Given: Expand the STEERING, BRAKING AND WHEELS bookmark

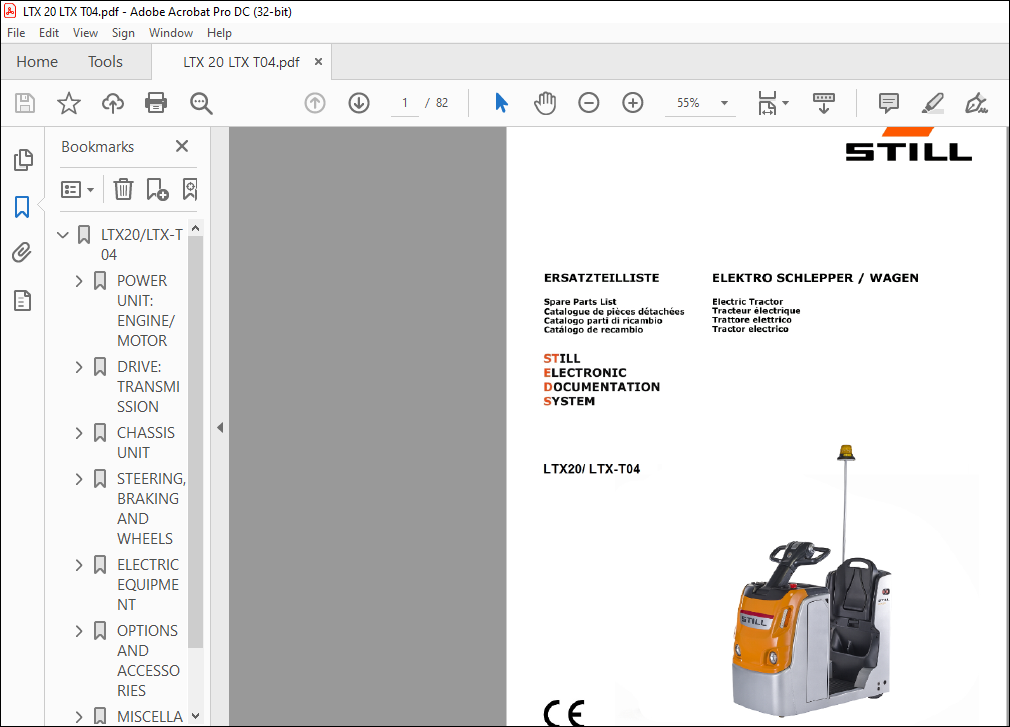Looking at the screenshot, I should coord(79,479).
